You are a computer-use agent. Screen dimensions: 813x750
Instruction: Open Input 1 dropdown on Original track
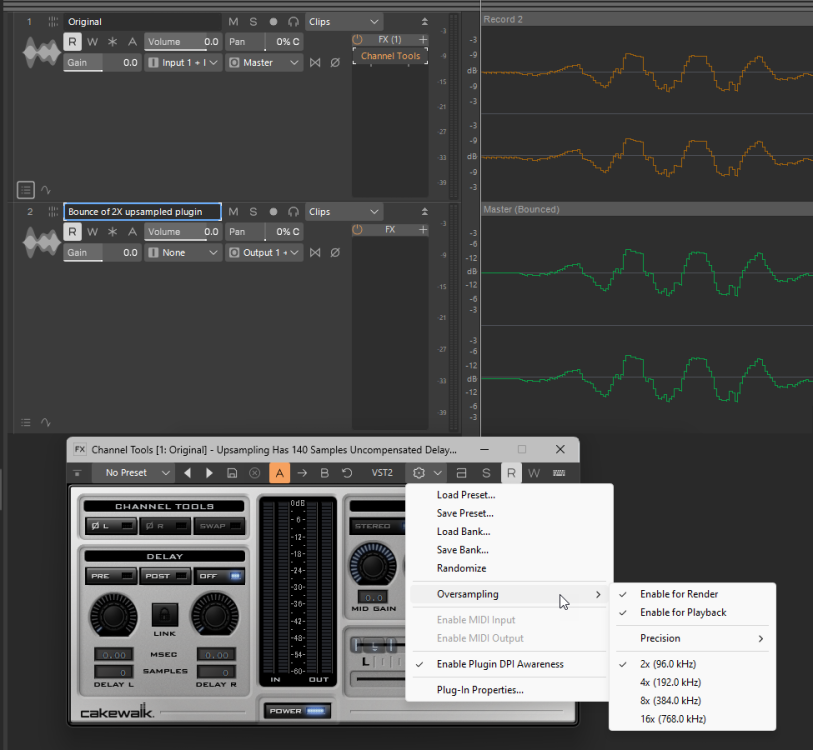coord(183,63)
